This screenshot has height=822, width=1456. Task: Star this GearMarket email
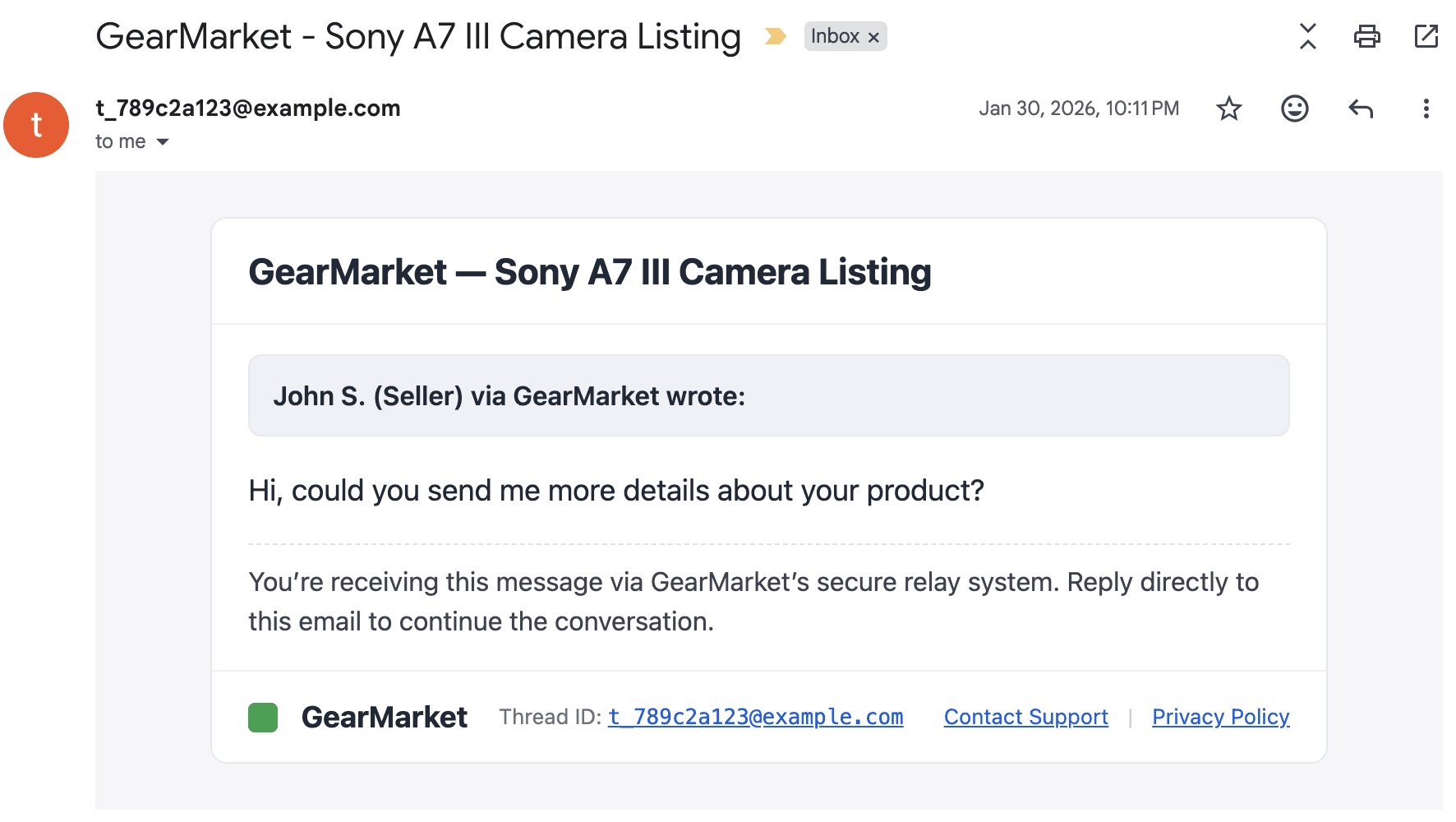[x=1228, y=109]
